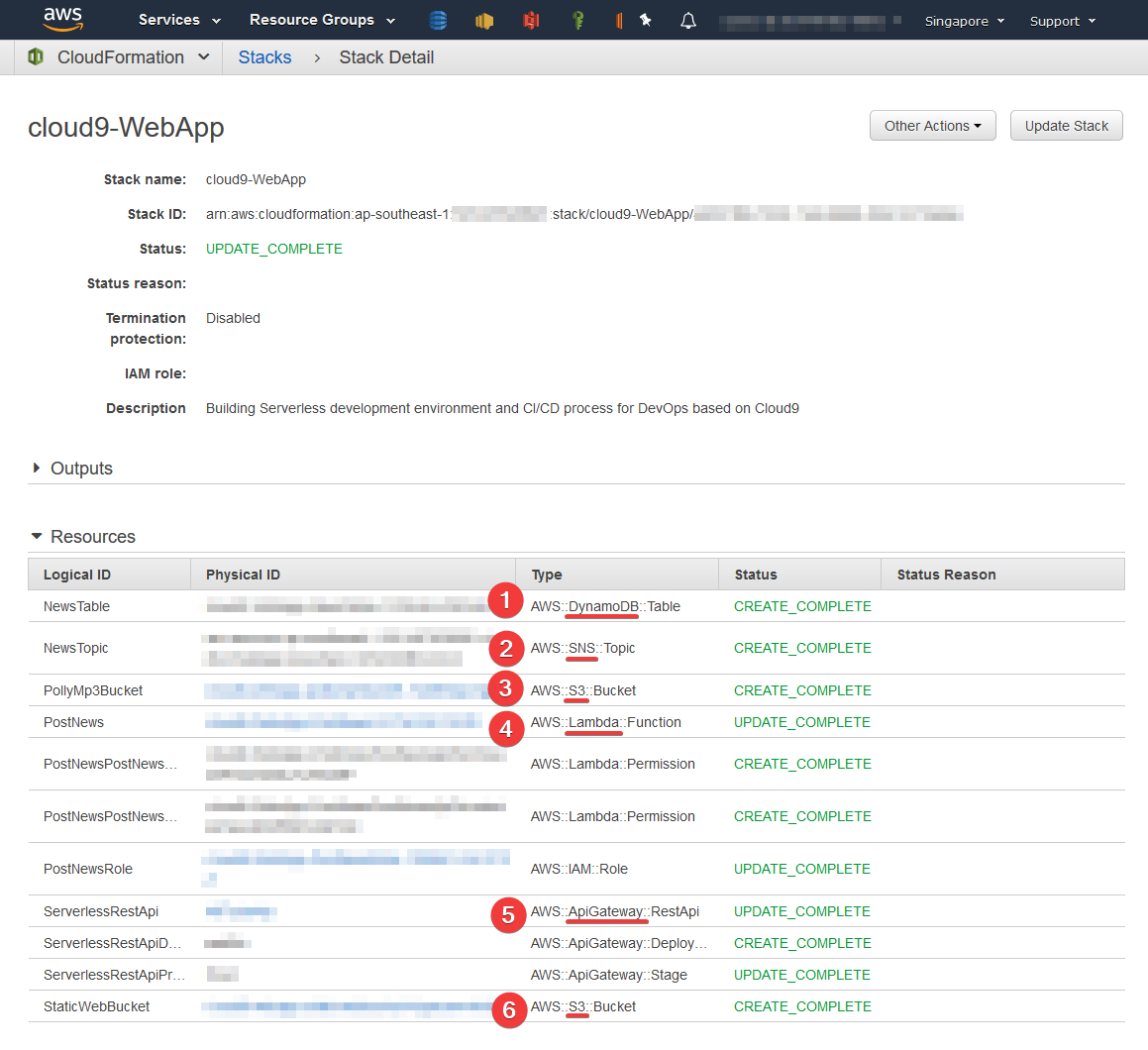Open the Resource Groups menu
Viewport: 1148px width, 1050px height.
pos(322,20)
